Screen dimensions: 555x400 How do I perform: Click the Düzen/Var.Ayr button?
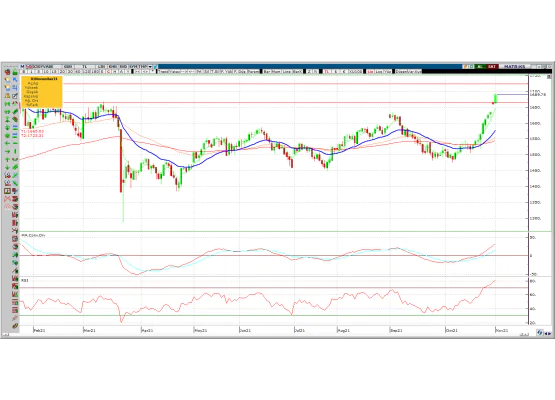408,71
